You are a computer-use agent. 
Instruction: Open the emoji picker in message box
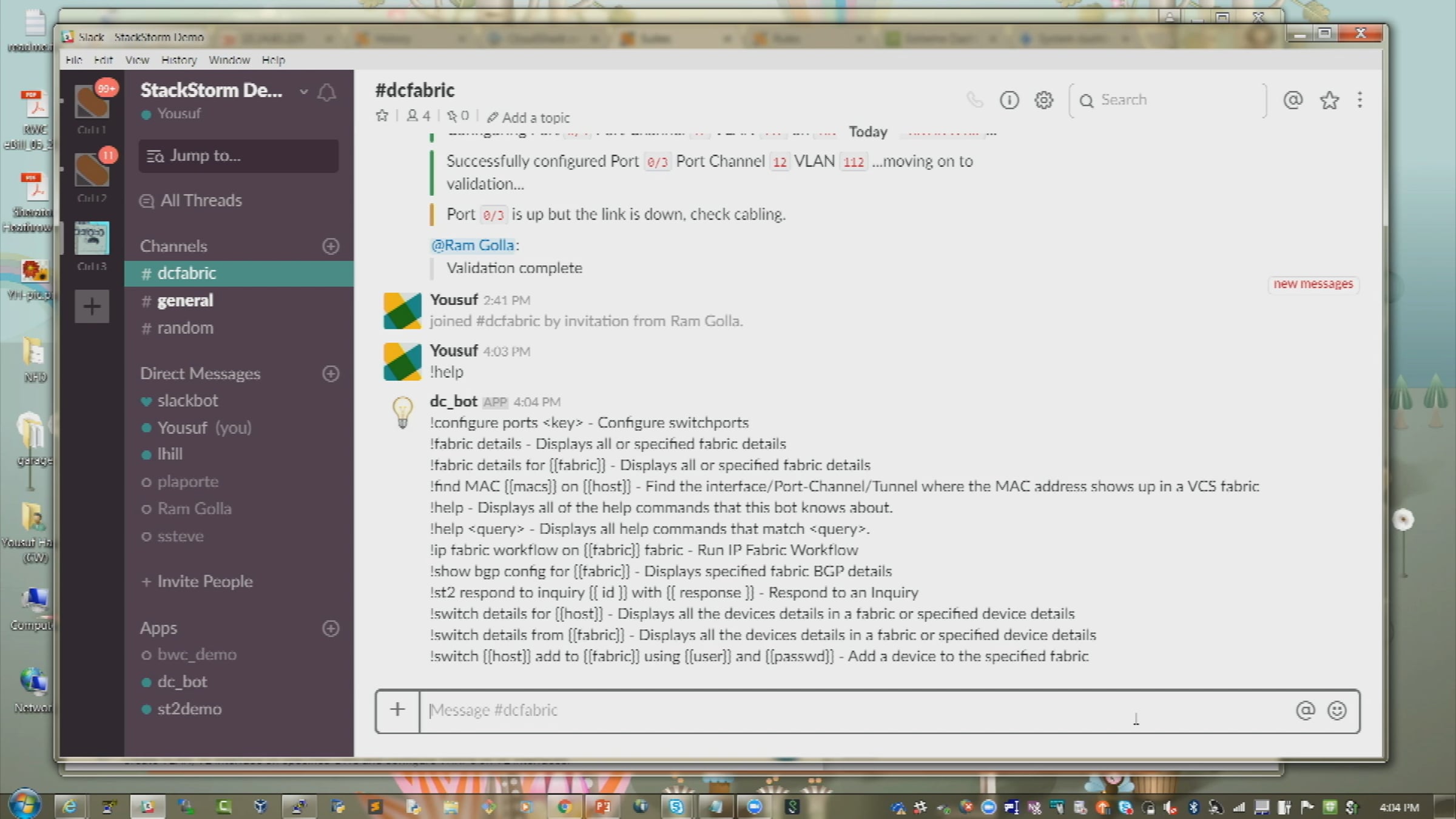click(x=1336, y=710)
